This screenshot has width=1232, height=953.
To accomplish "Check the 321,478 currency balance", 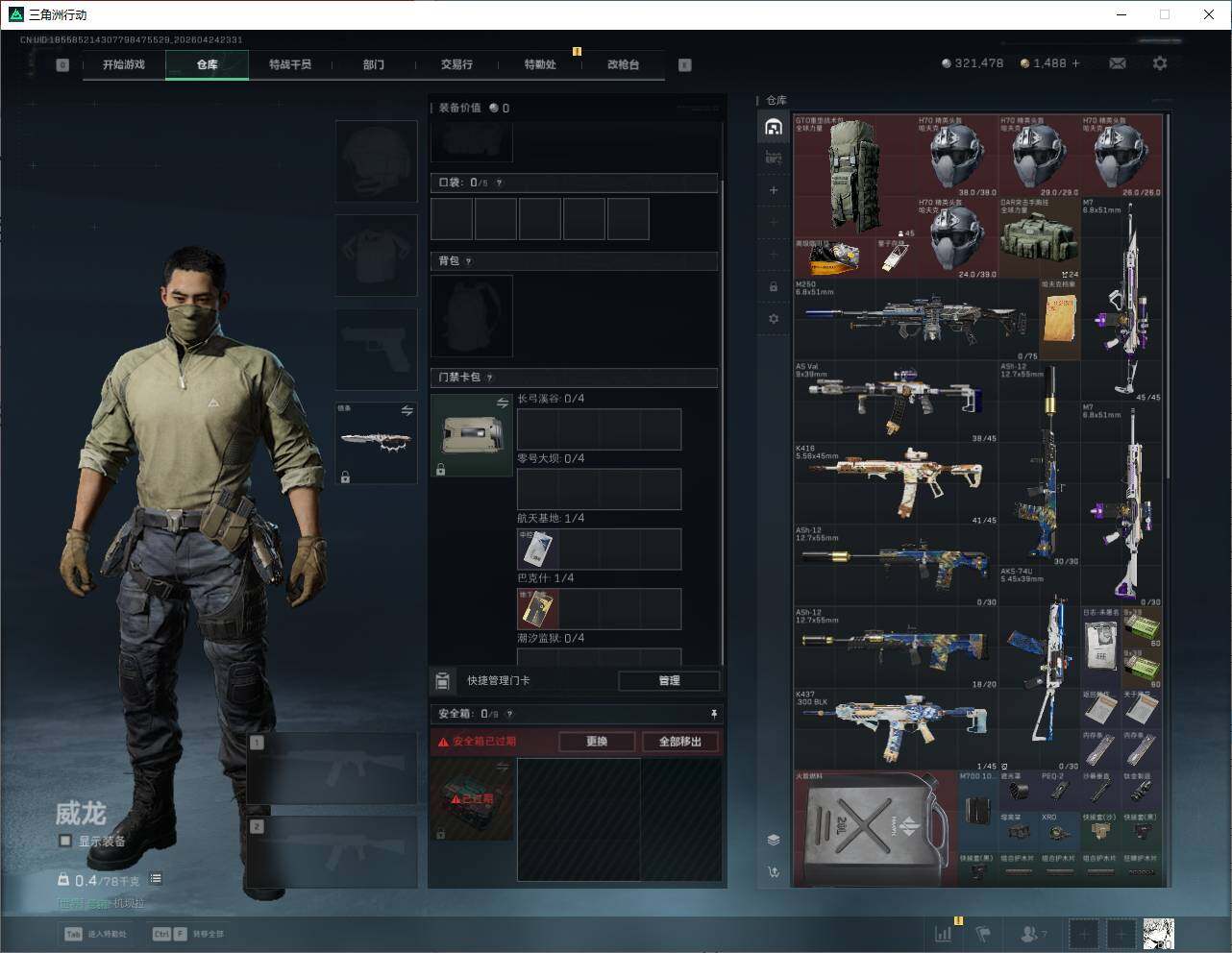I will click(973, 63).
